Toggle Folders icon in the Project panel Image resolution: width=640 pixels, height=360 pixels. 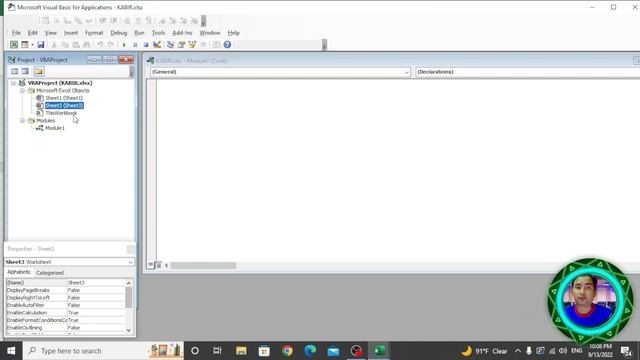coord(39,71)
